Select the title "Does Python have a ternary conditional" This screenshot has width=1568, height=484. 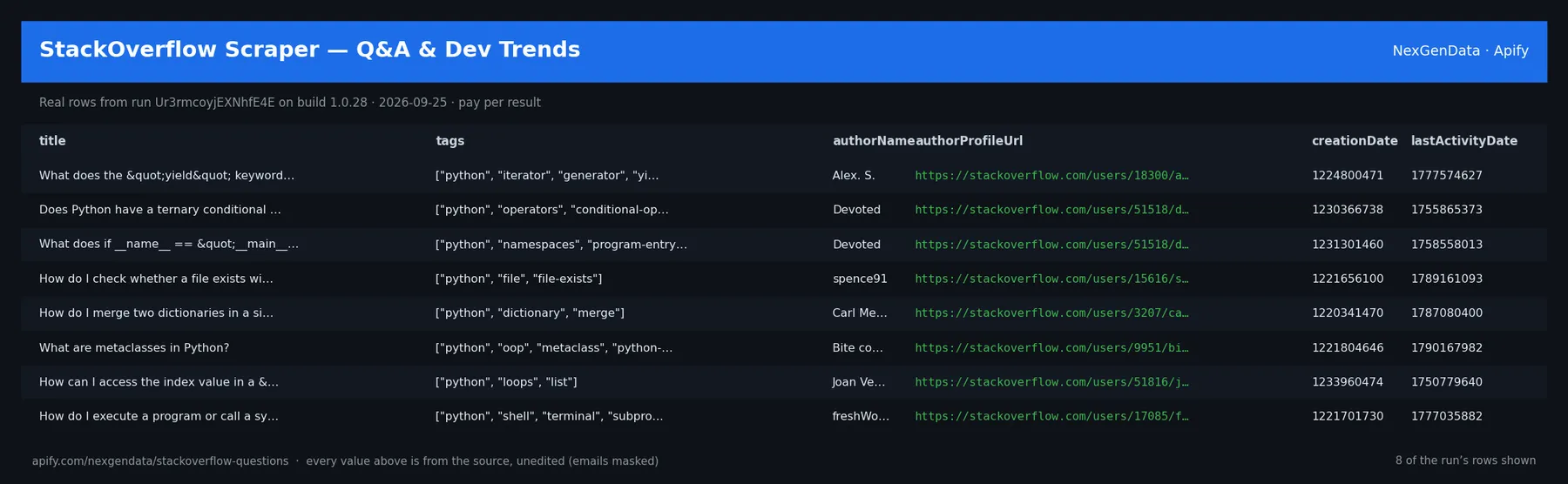(x=159, y=210)
